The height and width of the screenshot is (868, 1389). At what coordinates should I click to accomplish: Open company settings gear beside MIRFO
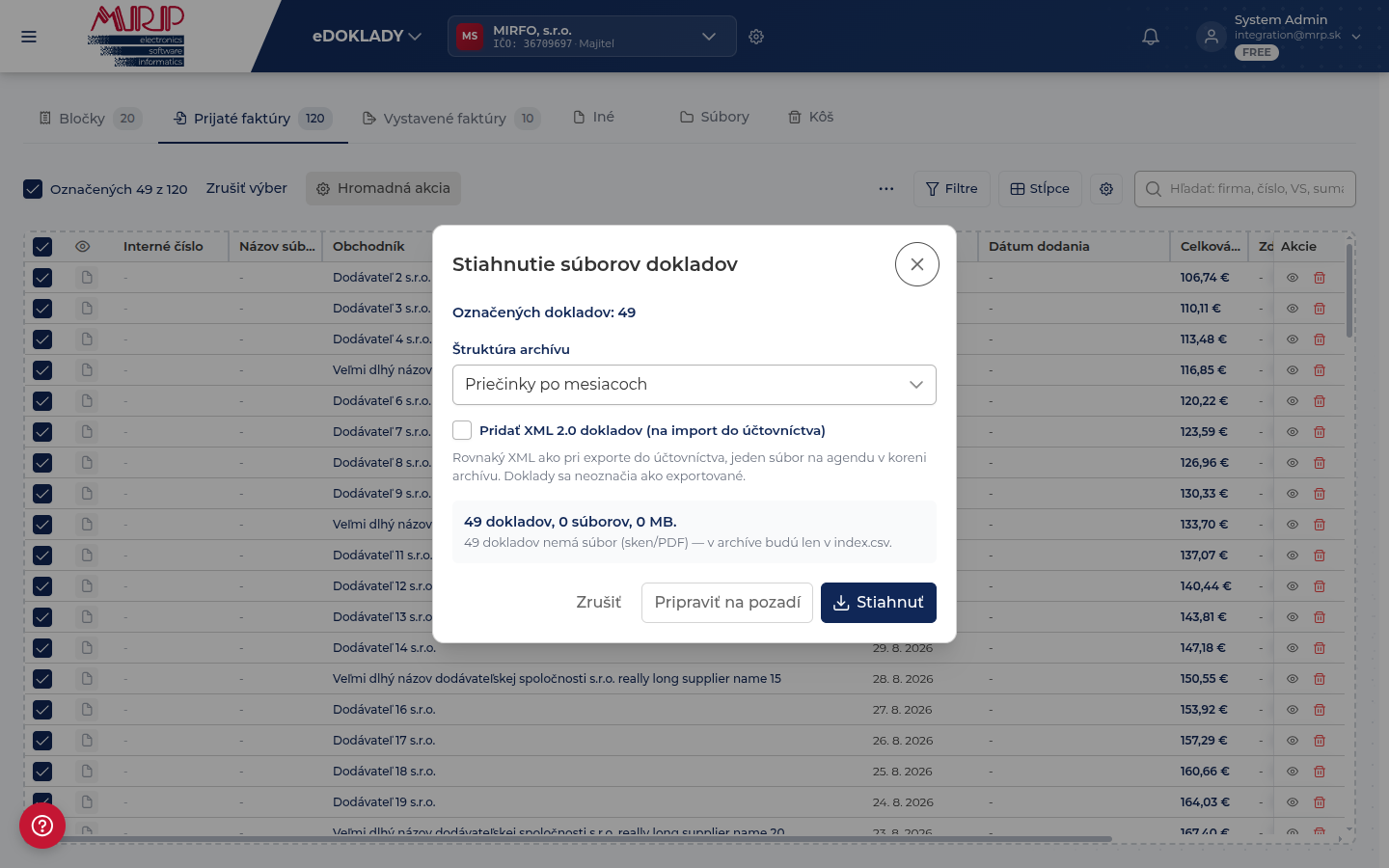(x=756, y=37)
